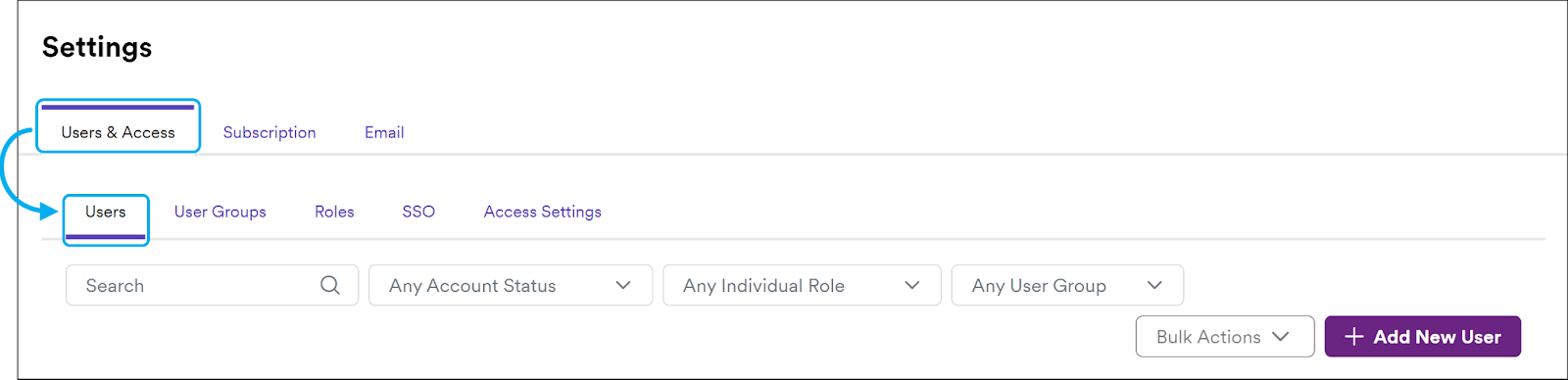Click the plus icon on Add New User
This screenshot has height=380, width=1568.
[x=1354, y=337]
